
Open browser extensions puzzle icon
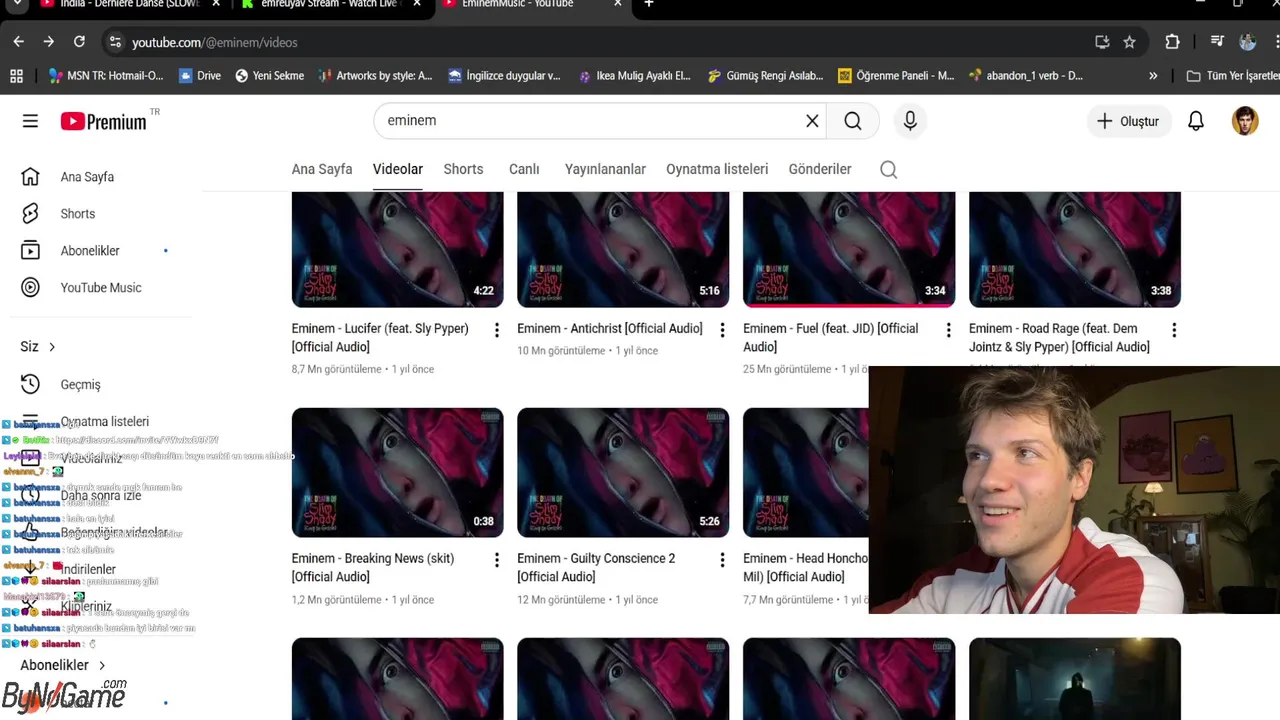(1172, 42)
